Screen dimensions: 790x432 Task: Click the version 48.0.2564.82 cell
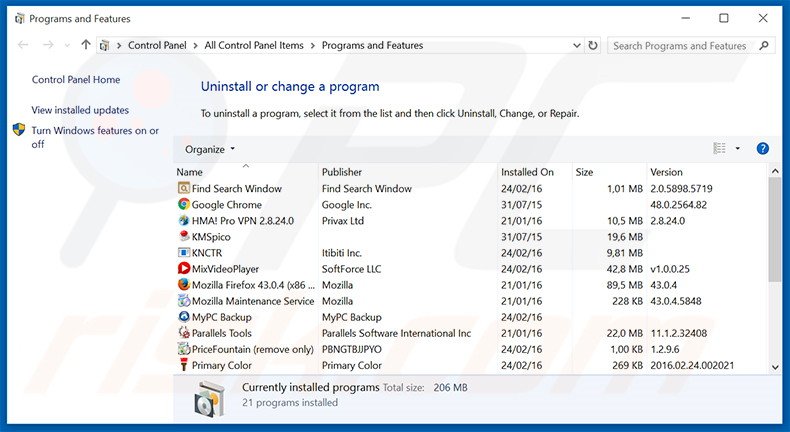(x=679, y=205)
